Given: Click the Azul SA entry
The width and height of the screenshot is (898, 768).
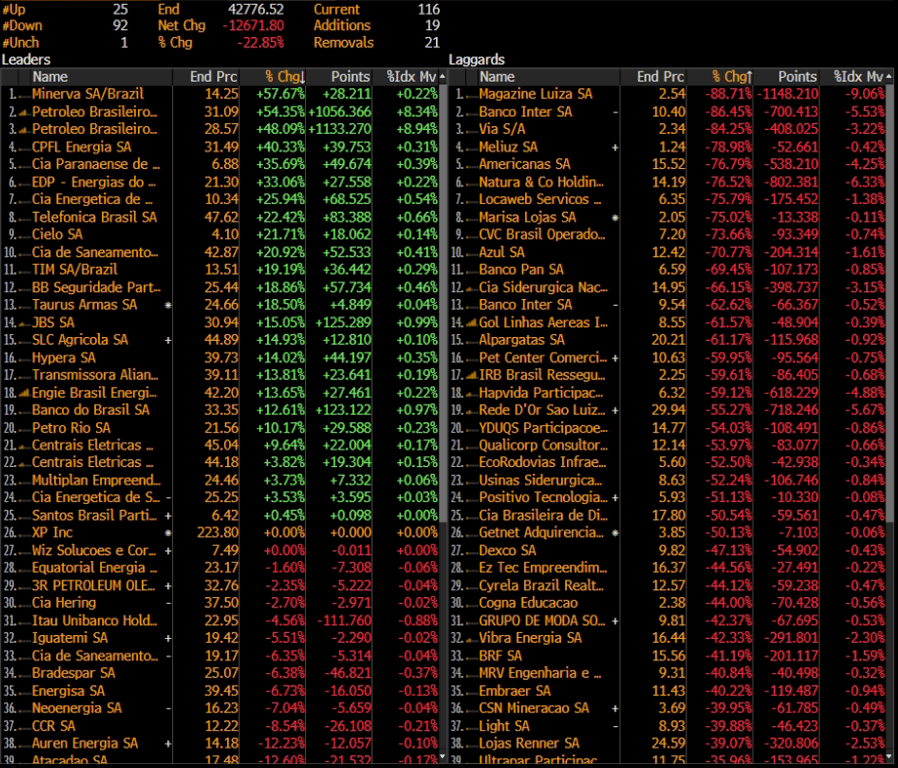Looking at the screenshot, I should coord(667,253).
